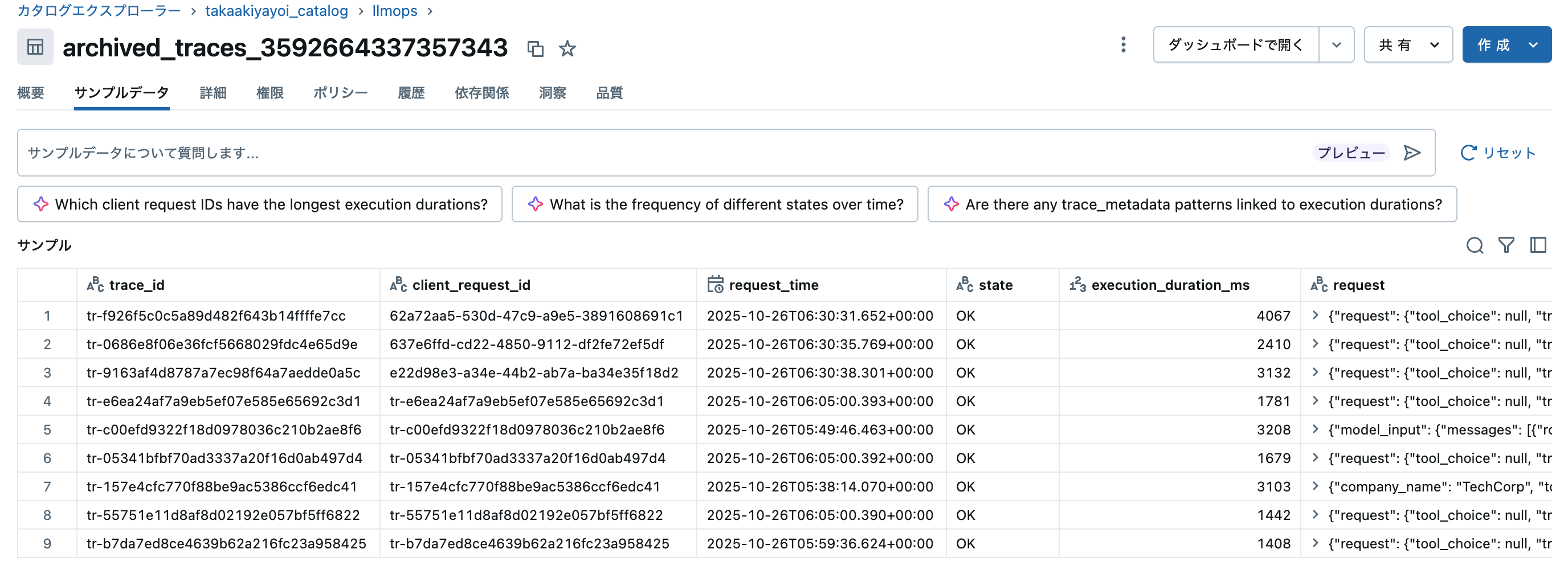Toggle the side panel icon next to filter
Viewport: 1568px width, 582px height.
(x=1538, y=245)
